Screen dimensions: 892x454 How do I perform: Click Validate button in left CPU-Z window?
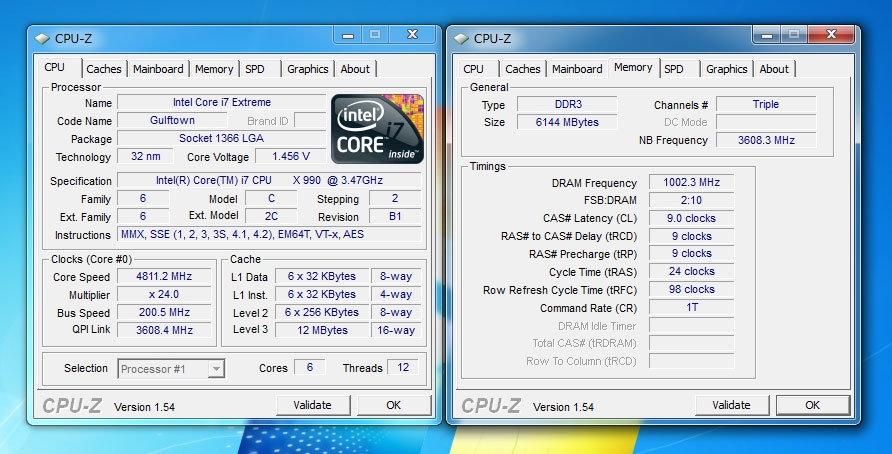click(312, 405)
